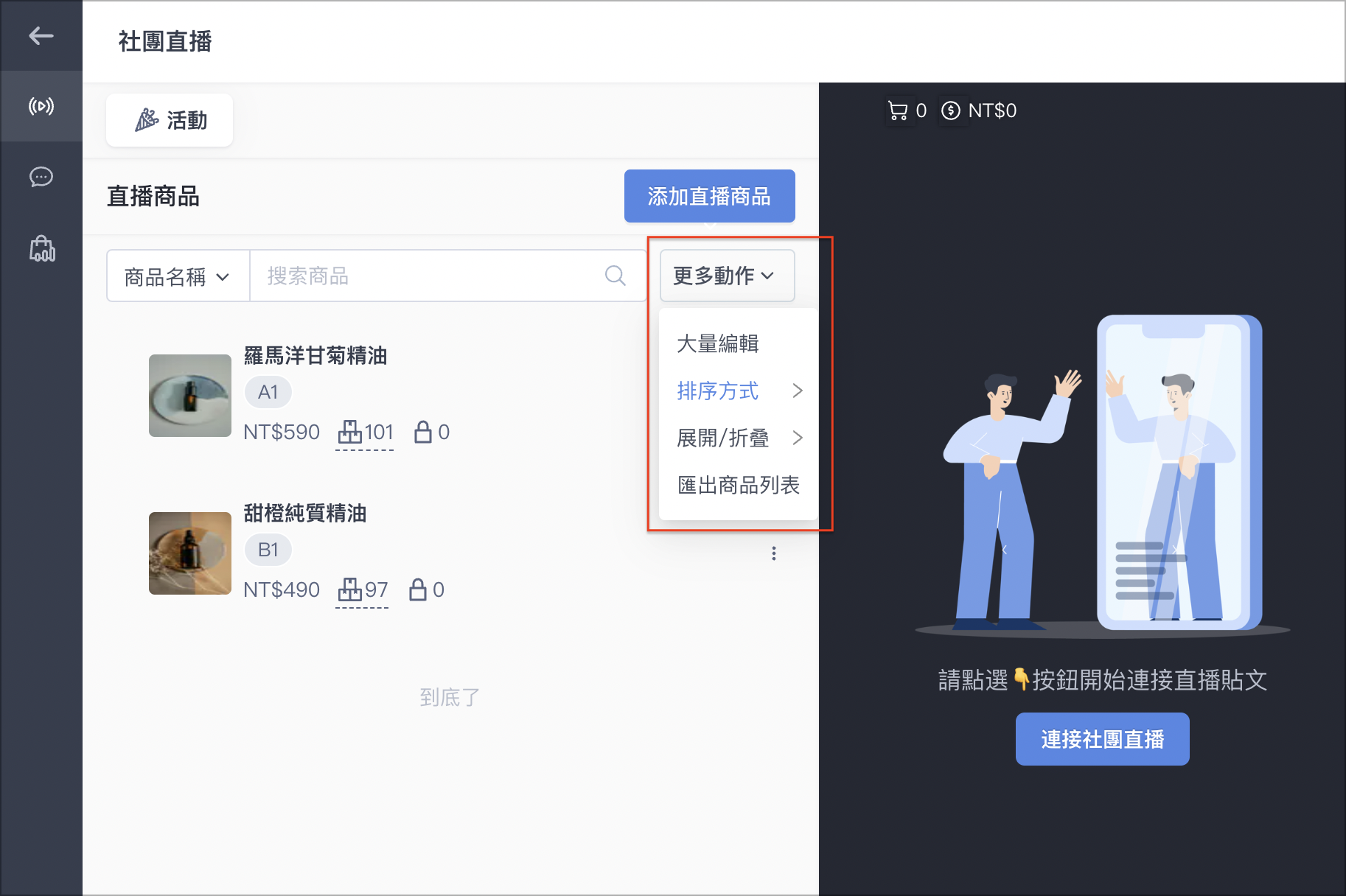The image size is (1346, 896).
Task: Click the 甜橙純質精油 product name
Action: click(x=305, y=514)
